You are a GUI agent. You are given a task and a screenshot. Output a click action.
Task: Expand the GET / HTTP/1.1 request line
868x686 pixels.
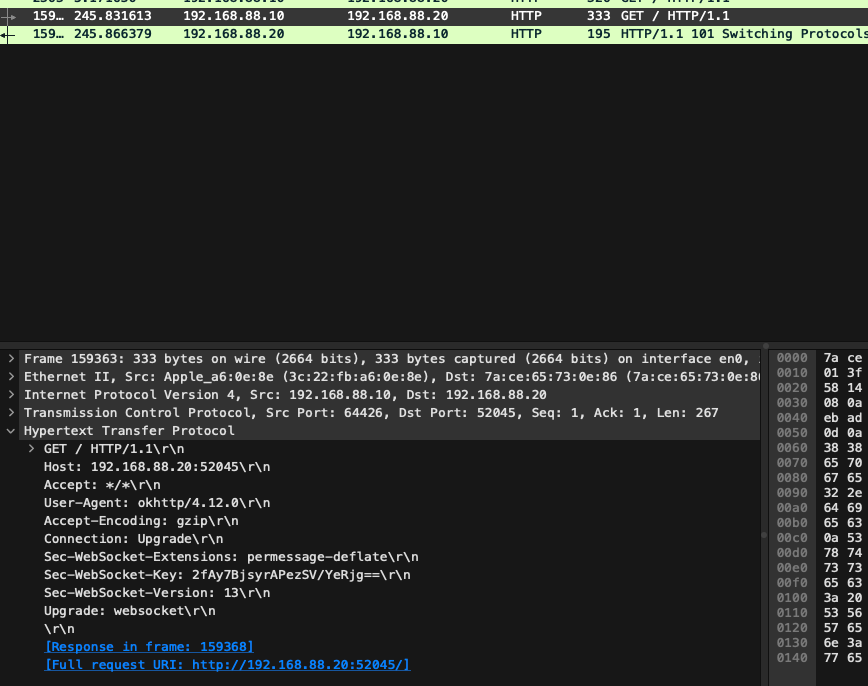click(32, 449)
